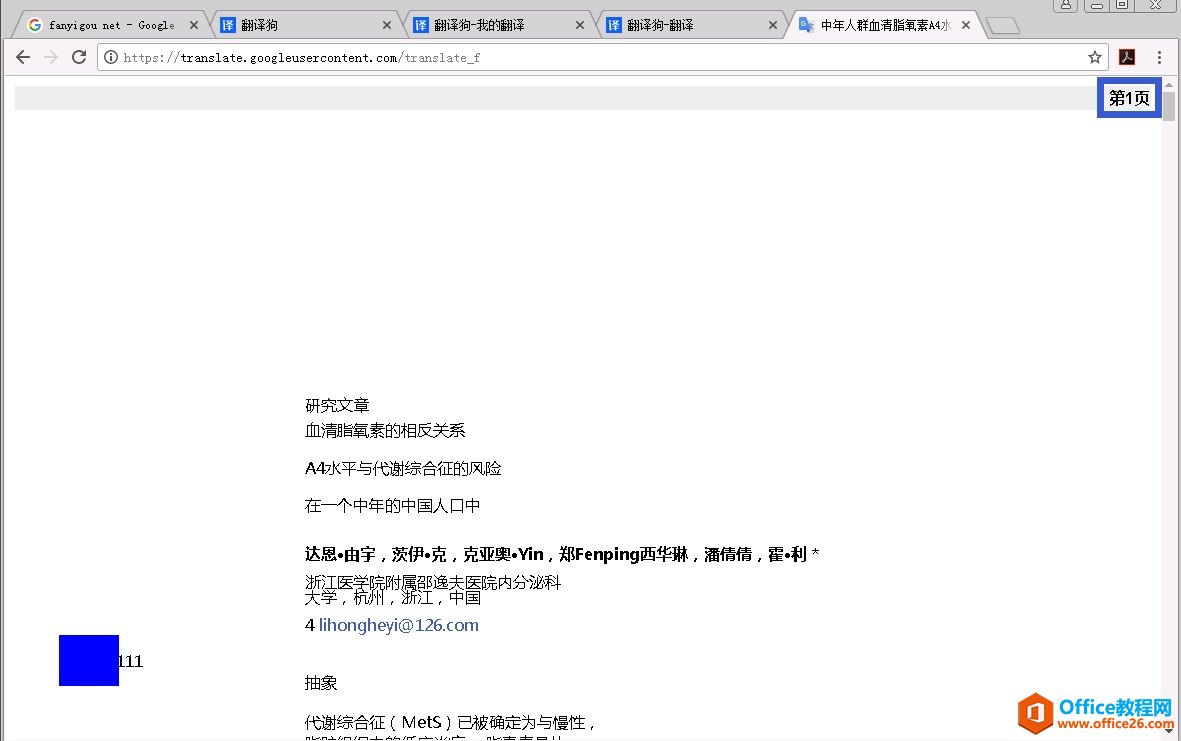The height and width of the screenshot is (741, 1181).
Task: Click the 翻译狗 tab favicon
Action: [227, 24]
